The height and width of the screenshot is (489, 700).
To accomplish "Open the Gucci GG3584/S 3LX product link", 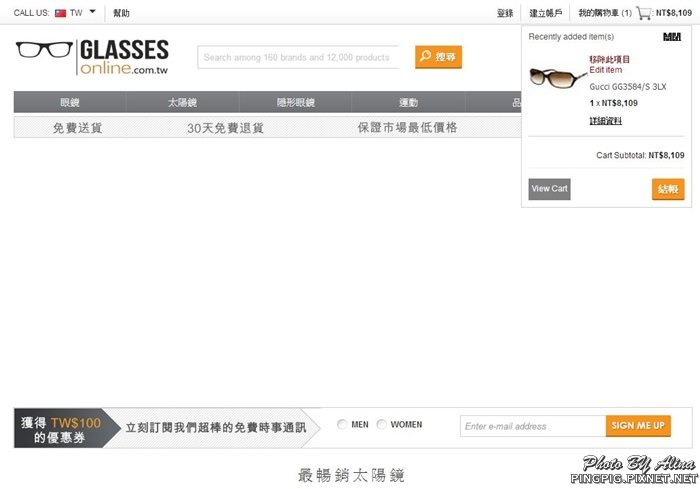I will pyautogui.click(x=628, y=87).
